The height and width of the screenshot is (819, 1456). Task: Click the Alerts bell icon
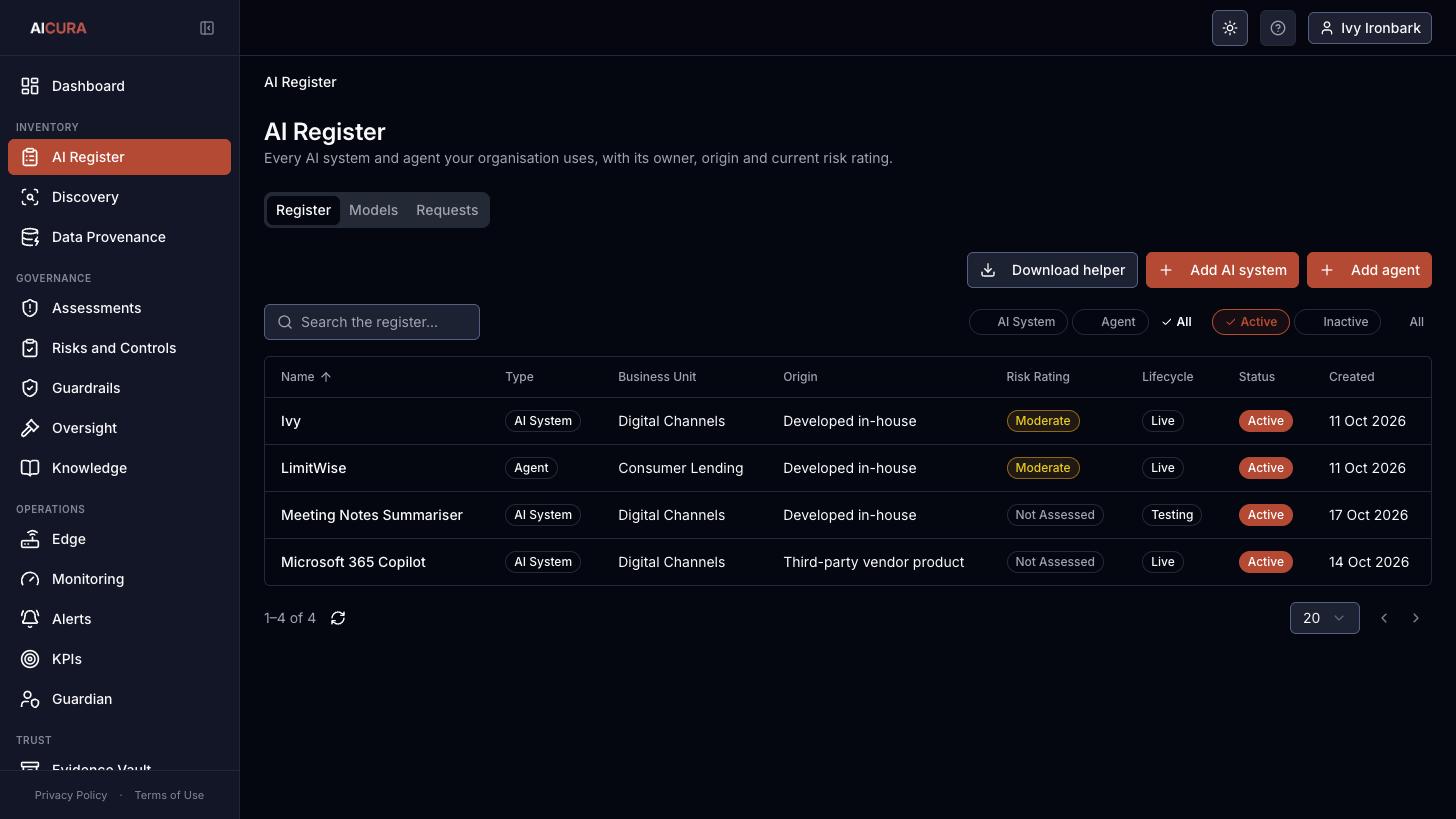[x=30, y=619]
